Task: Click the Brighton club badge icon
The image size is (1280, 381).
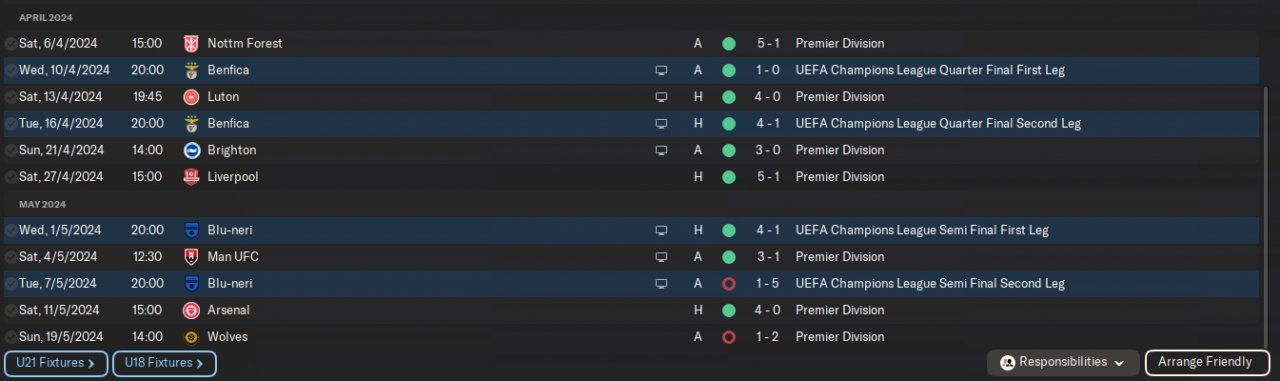Action: (x=191, y=150)
